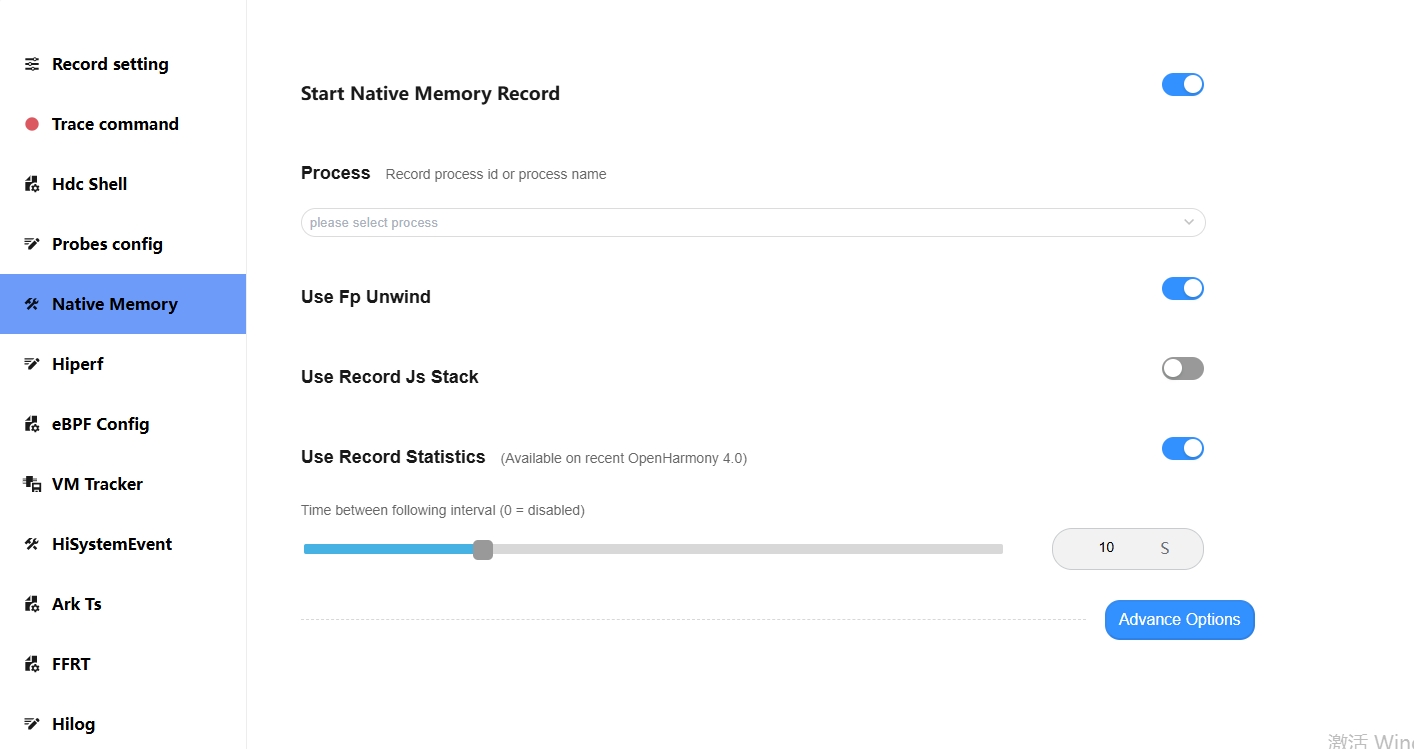Enable Use Record Js Stack toggle

coord(1182,369)
